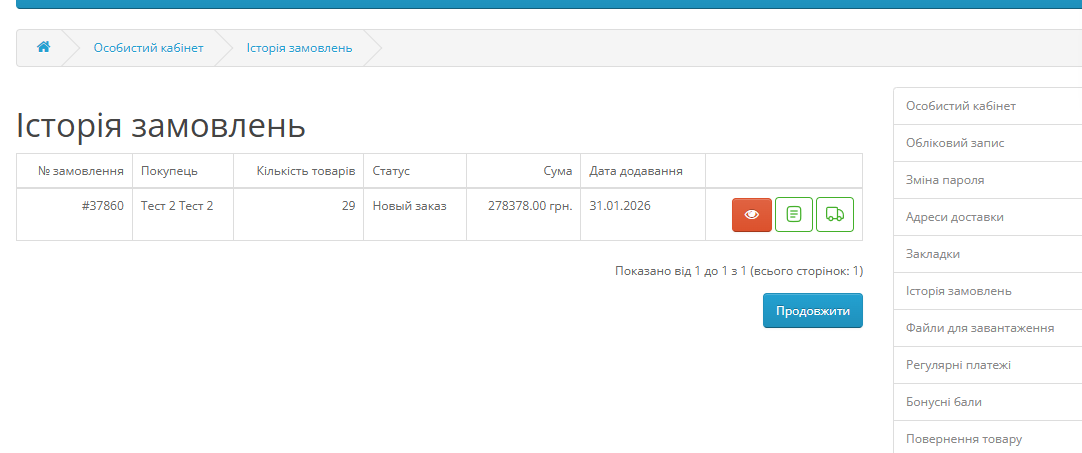The height and width of the screenshot is (453, 1082).
Task: Click the 'Дата додавання' column header
Action: [642, 171]
